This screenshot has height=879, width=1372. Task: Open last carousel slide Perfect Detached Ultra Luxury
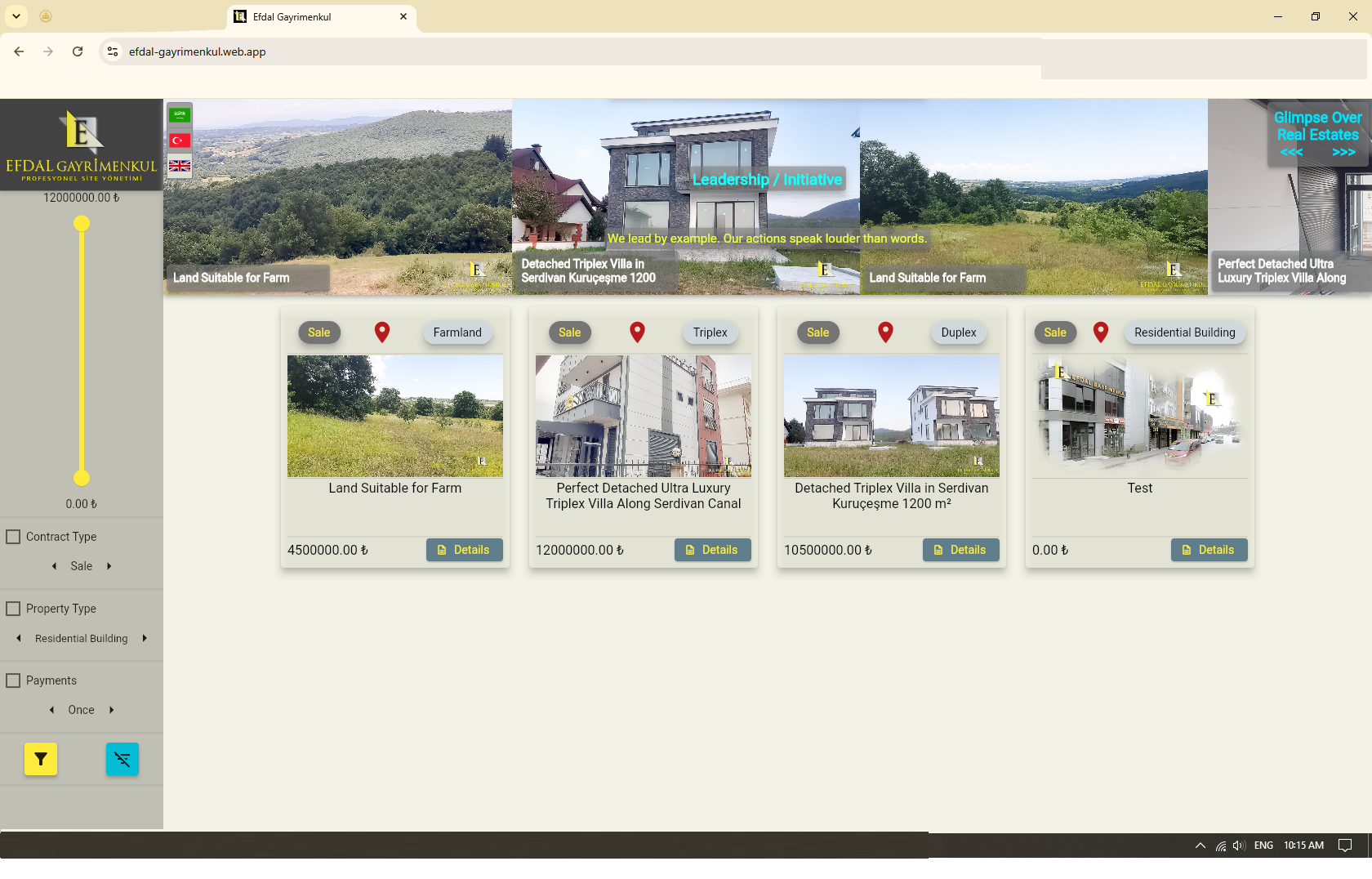[x=1290, y=197]
